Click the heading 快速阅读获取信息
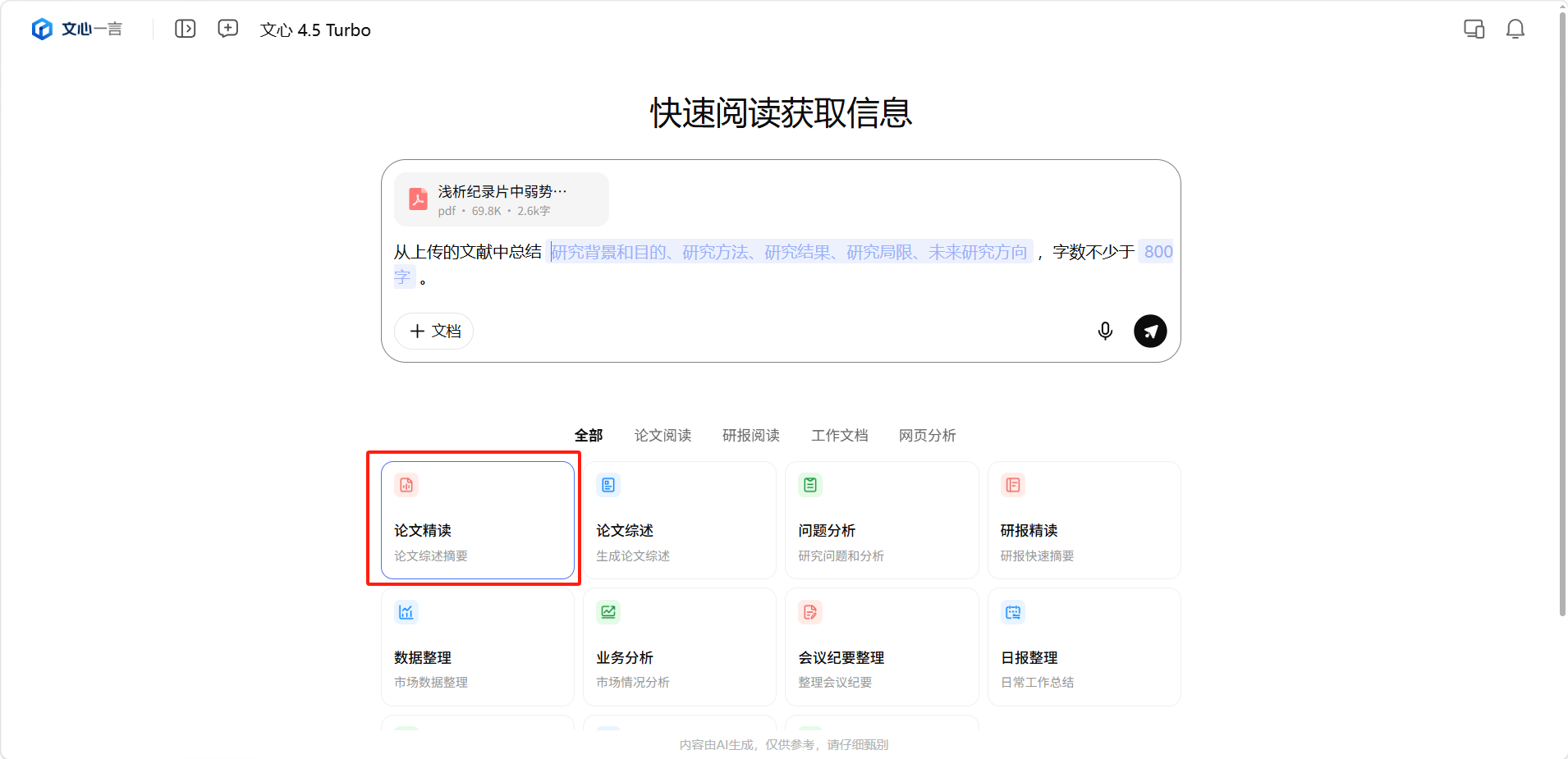1568x759 pixels. (781, 113)
